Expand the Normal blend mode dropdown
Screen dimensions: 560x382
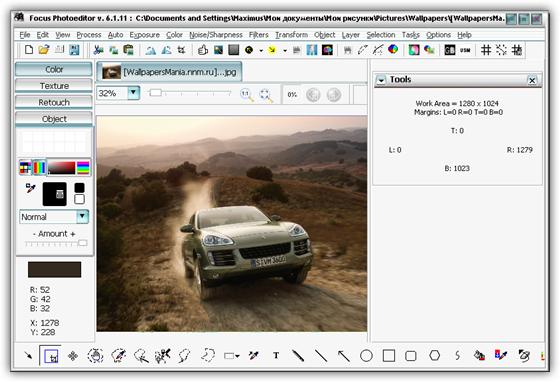82,216
